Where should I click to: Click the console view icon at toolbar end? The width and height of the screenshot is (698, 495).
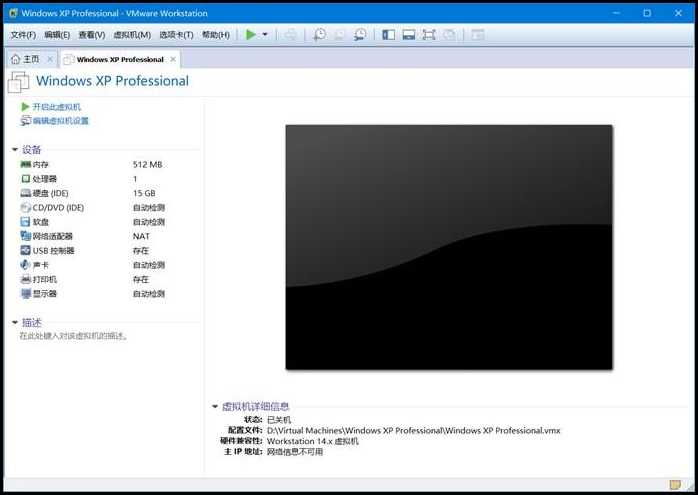click(478, 34)
